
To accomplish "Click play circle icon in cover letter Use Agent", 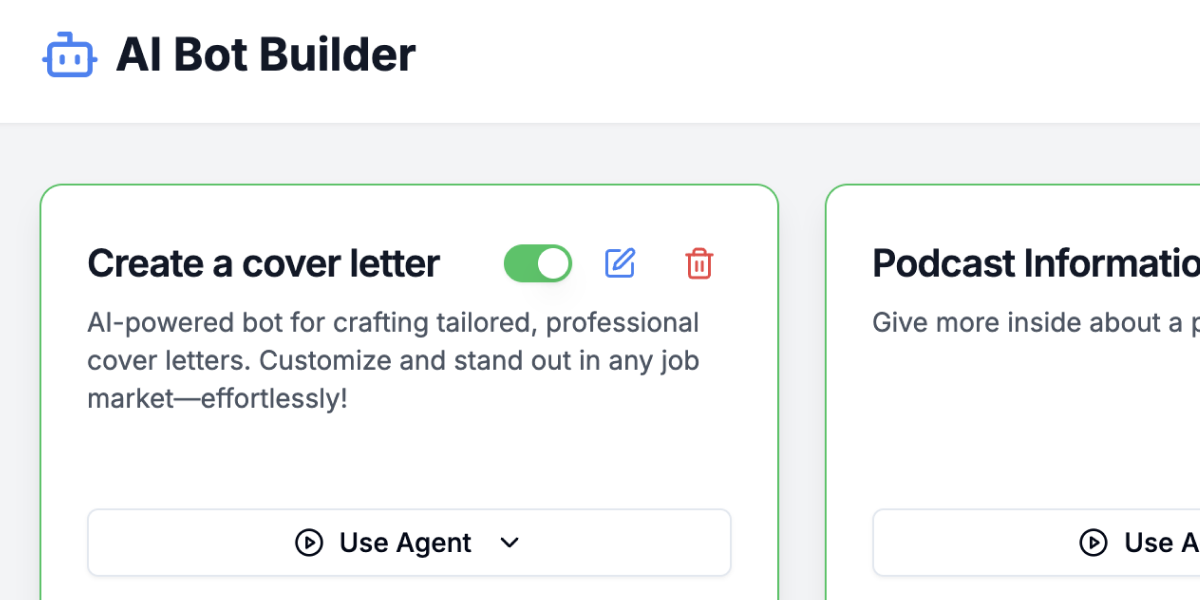I will point(309,543).
